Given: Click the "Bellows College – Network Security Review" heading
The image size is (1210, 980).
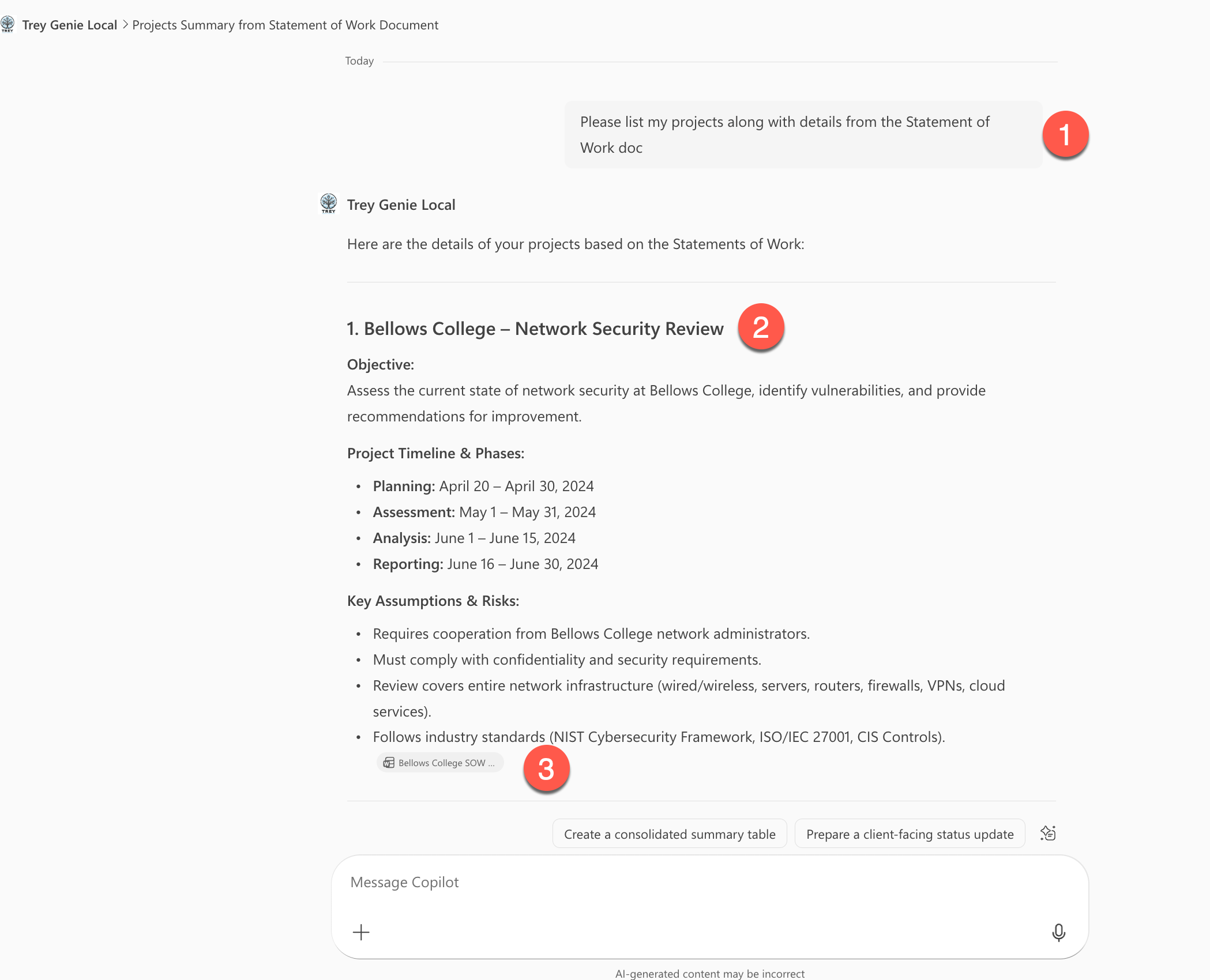Looking at the screenshot, I should point(535,328).
